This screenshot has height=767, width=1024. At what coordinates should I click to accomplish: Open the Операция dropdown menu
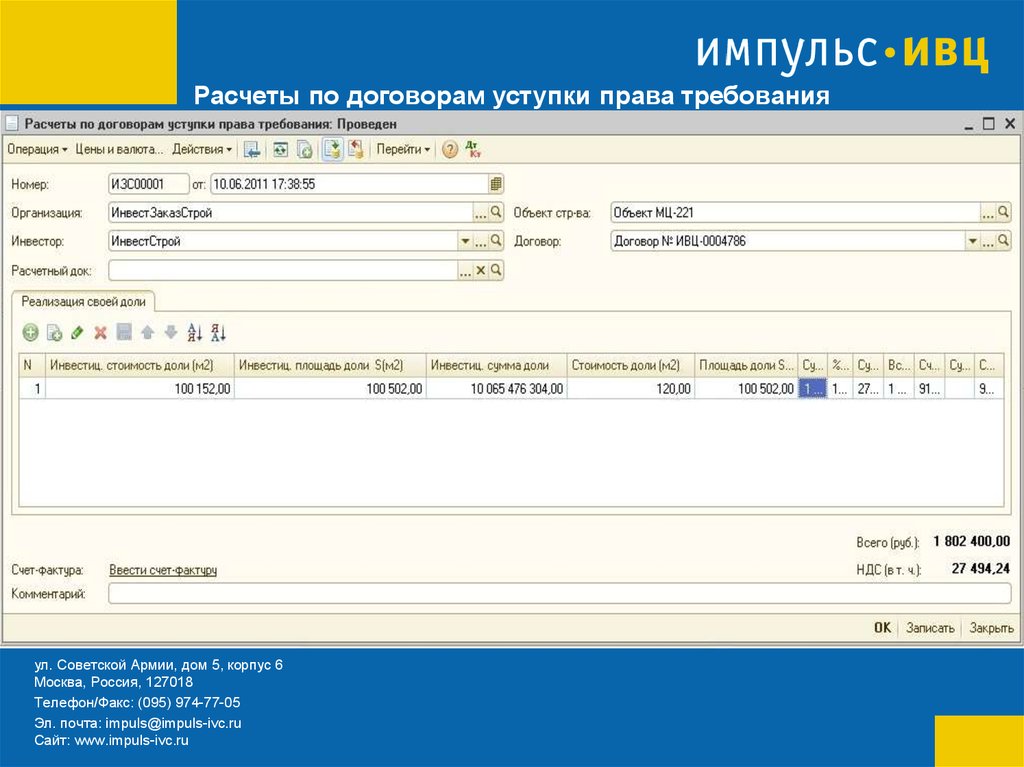pos(37,150)
